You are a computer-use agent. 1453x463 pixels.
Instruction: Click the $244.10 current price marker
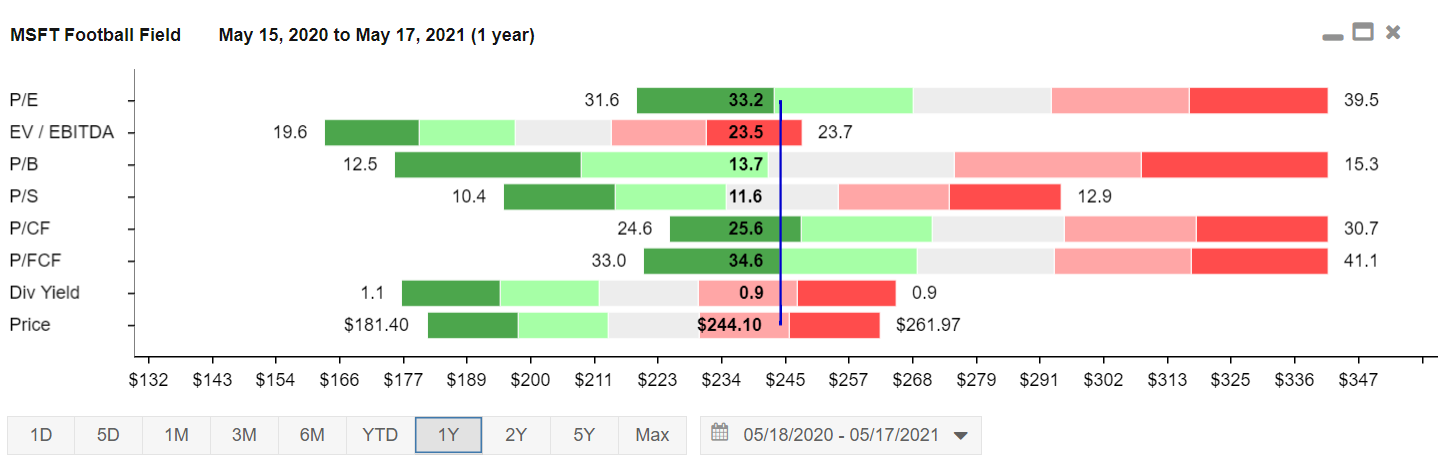point(730,325)
